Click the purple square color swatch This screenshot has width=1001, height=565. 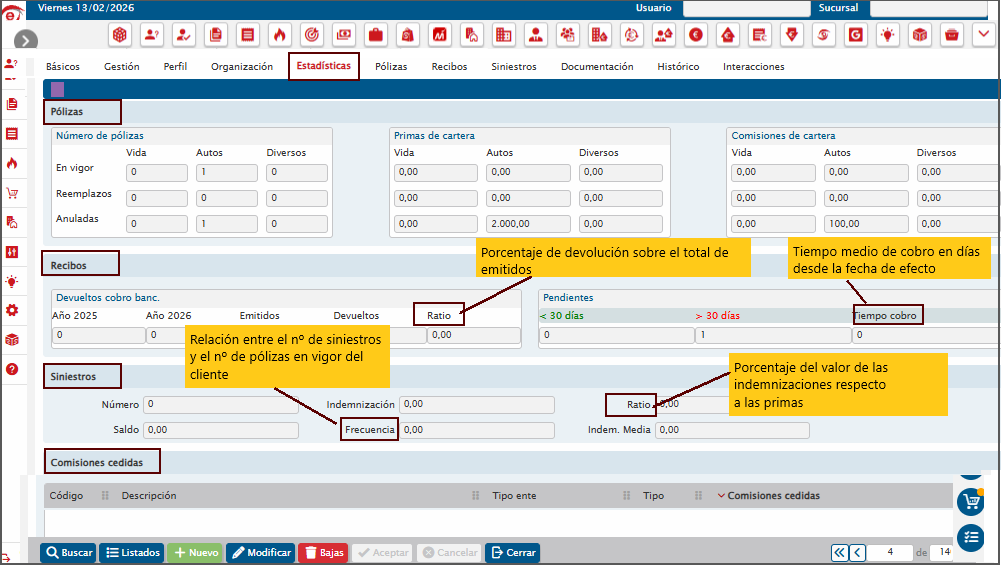(57, 89)
